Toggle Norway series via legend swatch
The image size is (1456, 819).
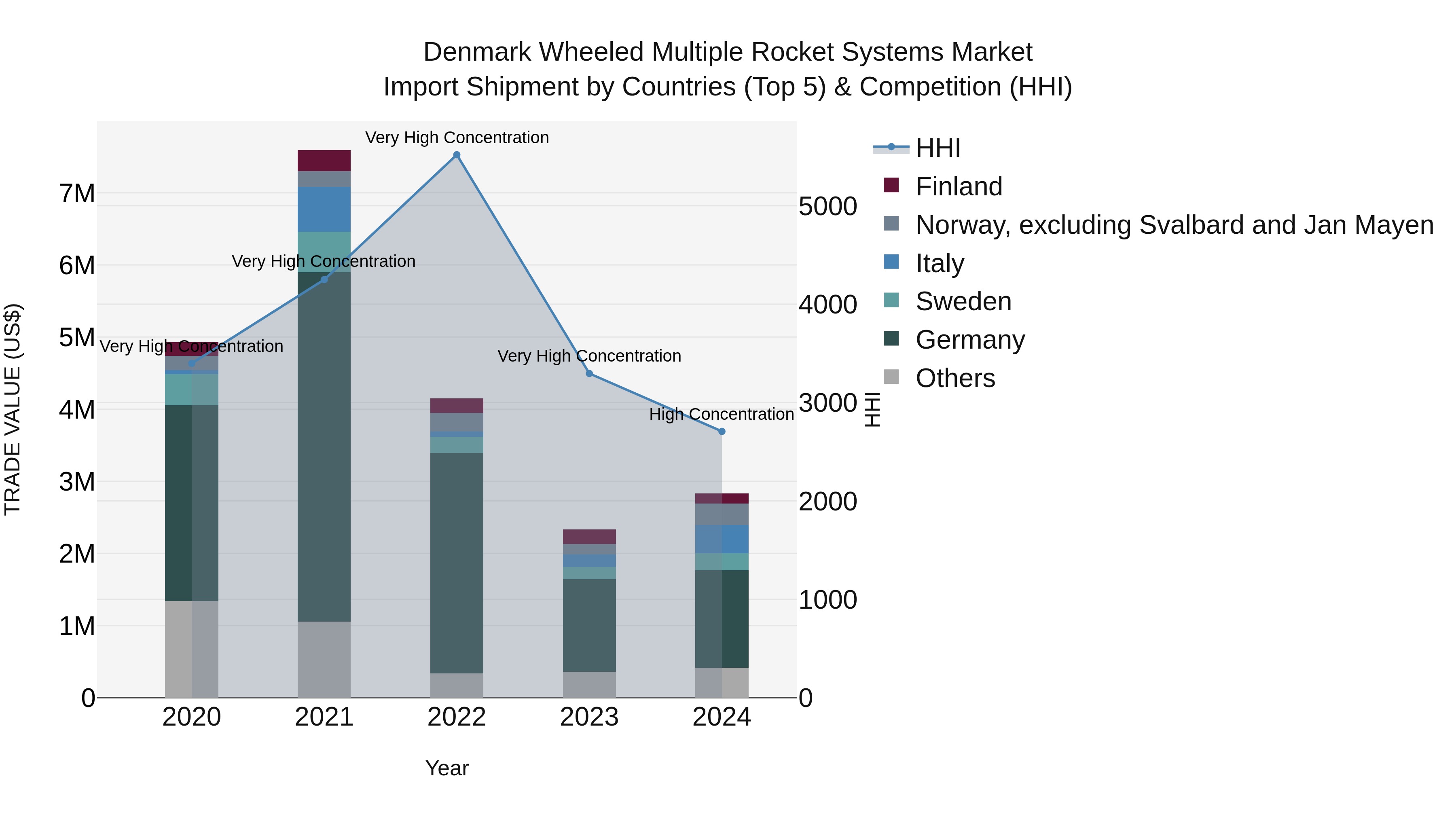[x=891, y=223]
